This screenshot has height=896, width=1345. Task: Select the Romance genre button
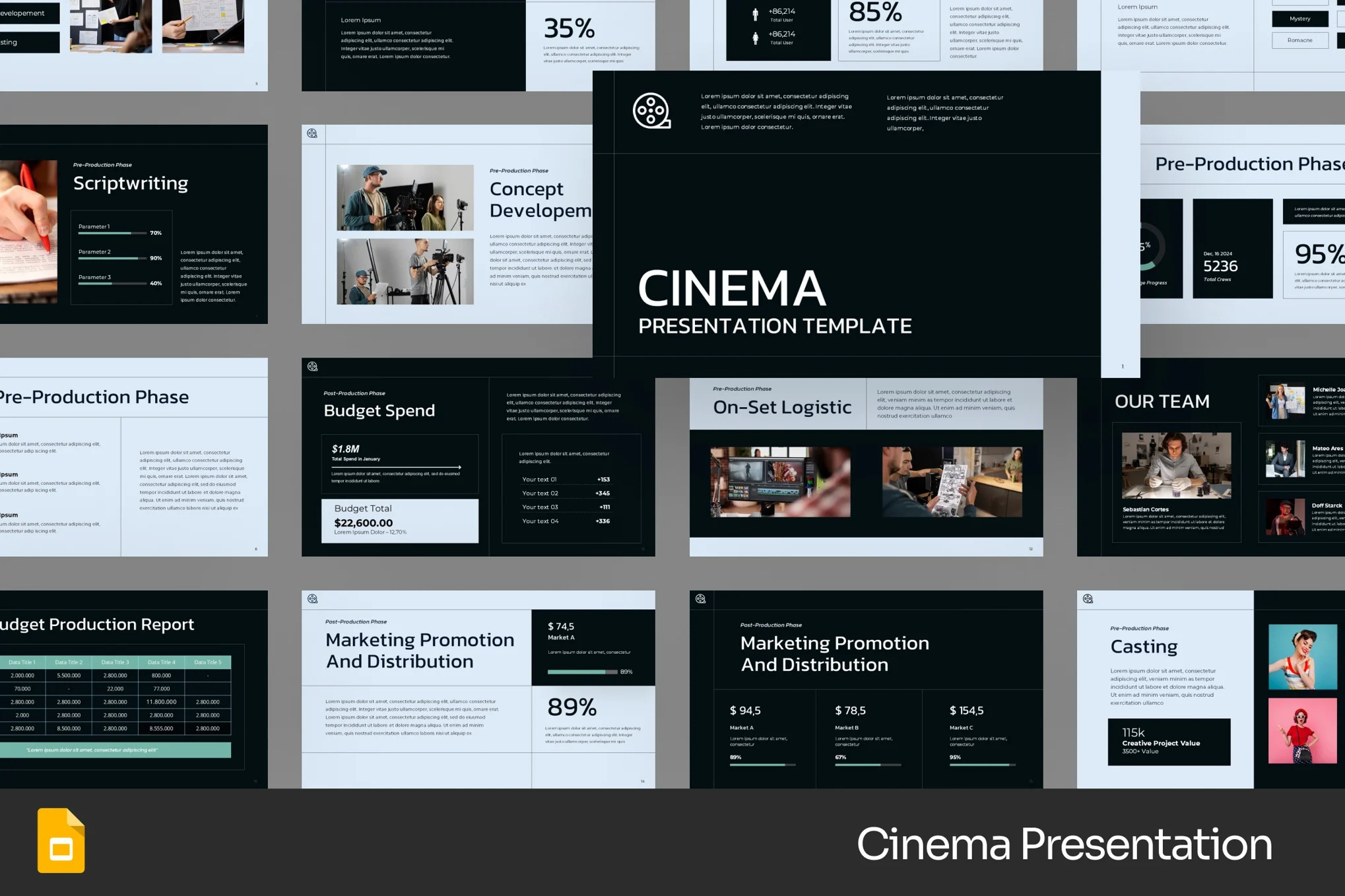[1299, 40]
